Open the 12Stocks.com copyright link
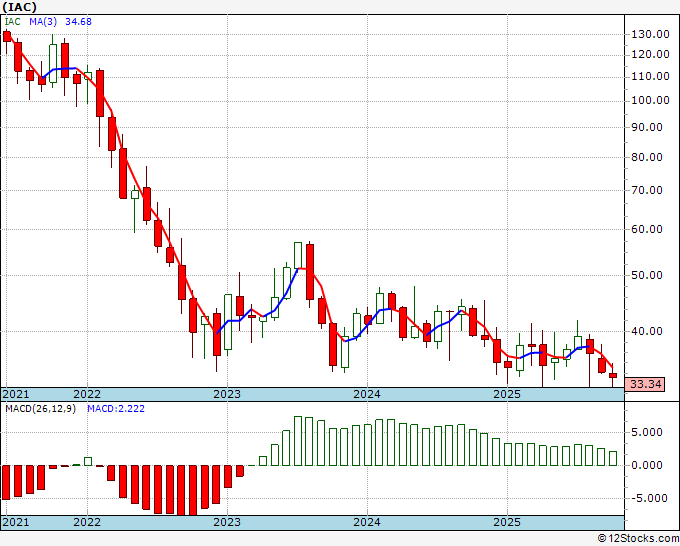This screenshot has width=680, height=546. click(638, 539)
